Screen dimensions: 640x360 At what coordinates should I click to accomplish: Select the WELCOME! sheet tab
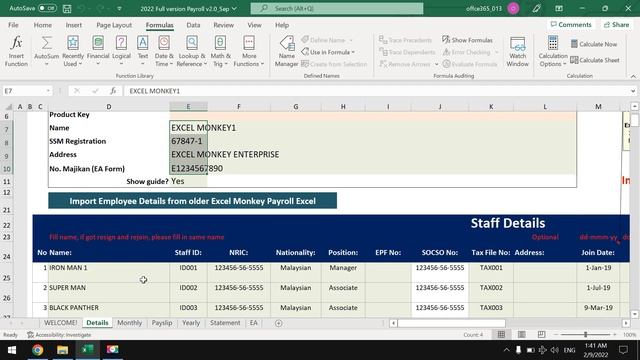[x=60, y=322]
